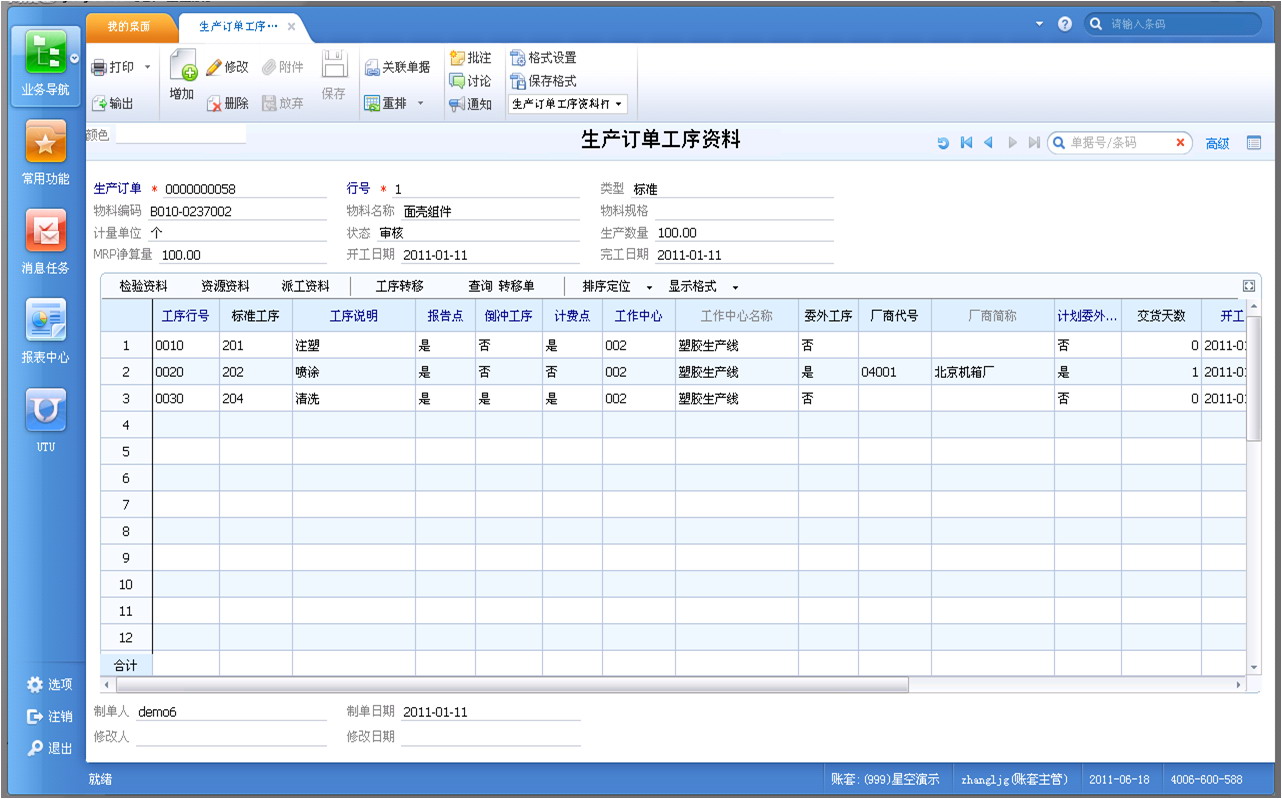The width and height of the screenshot is (1282, 799).
Task: Maximize the grid with expand icon
Action: coord(1249,286)
